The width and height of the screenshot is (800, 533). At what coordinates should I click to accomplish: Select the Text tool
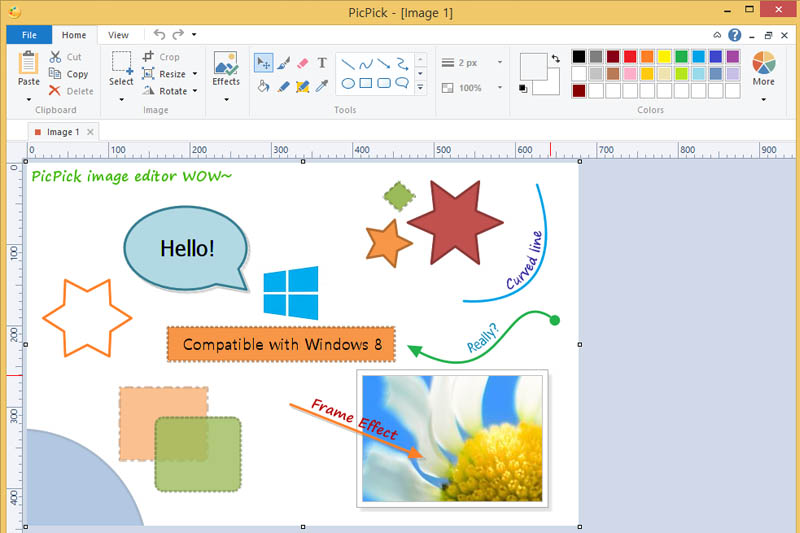[x=322, y=63]
